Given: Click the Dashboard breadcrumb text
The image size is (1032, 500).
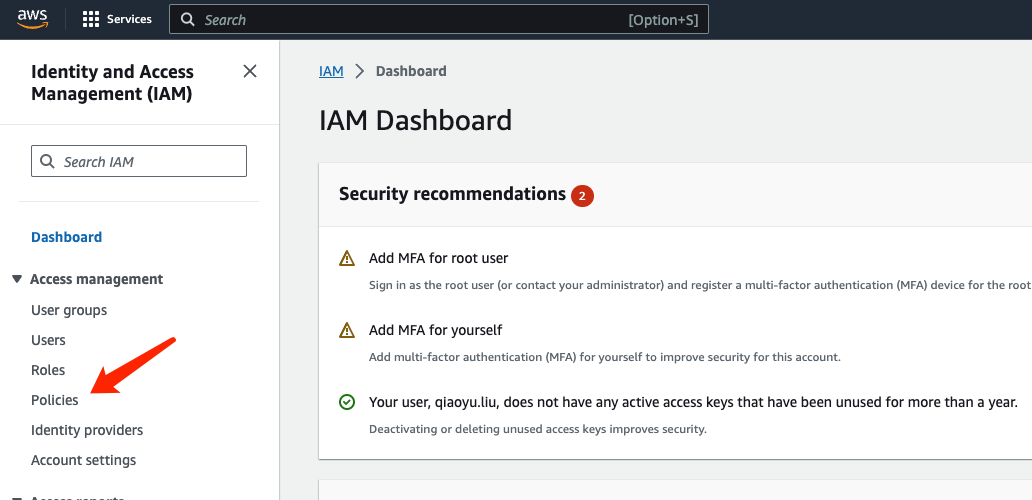Looking at the screenshot, I should pyautogui.click(x=411, y=71).
